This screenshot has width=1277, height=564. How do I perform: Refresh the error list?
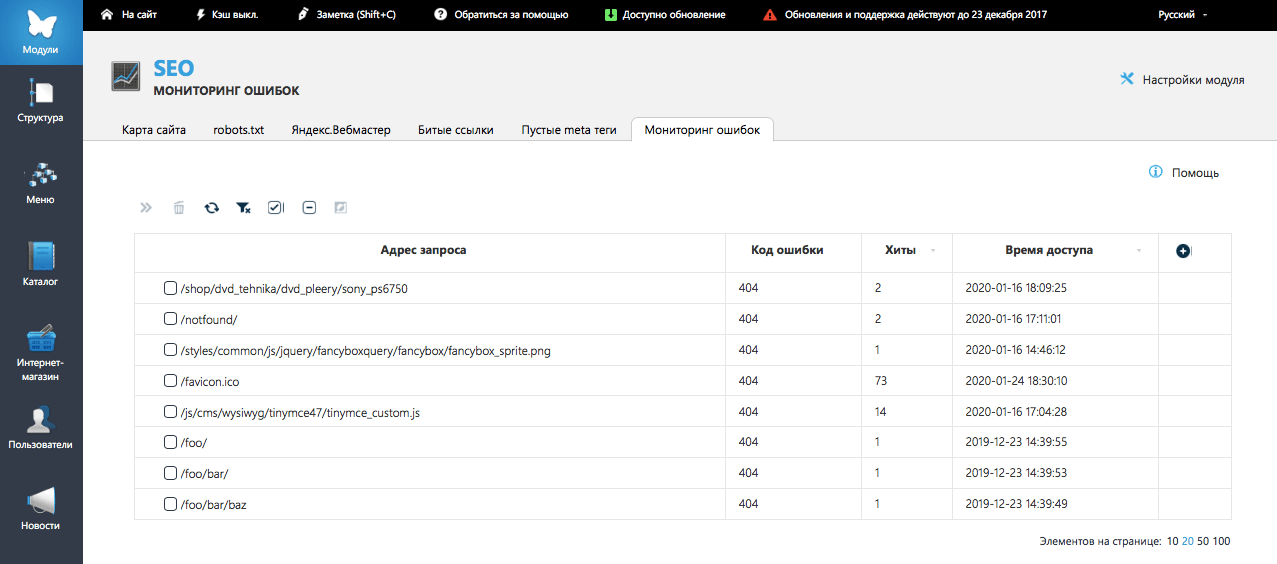click(212, 207)
